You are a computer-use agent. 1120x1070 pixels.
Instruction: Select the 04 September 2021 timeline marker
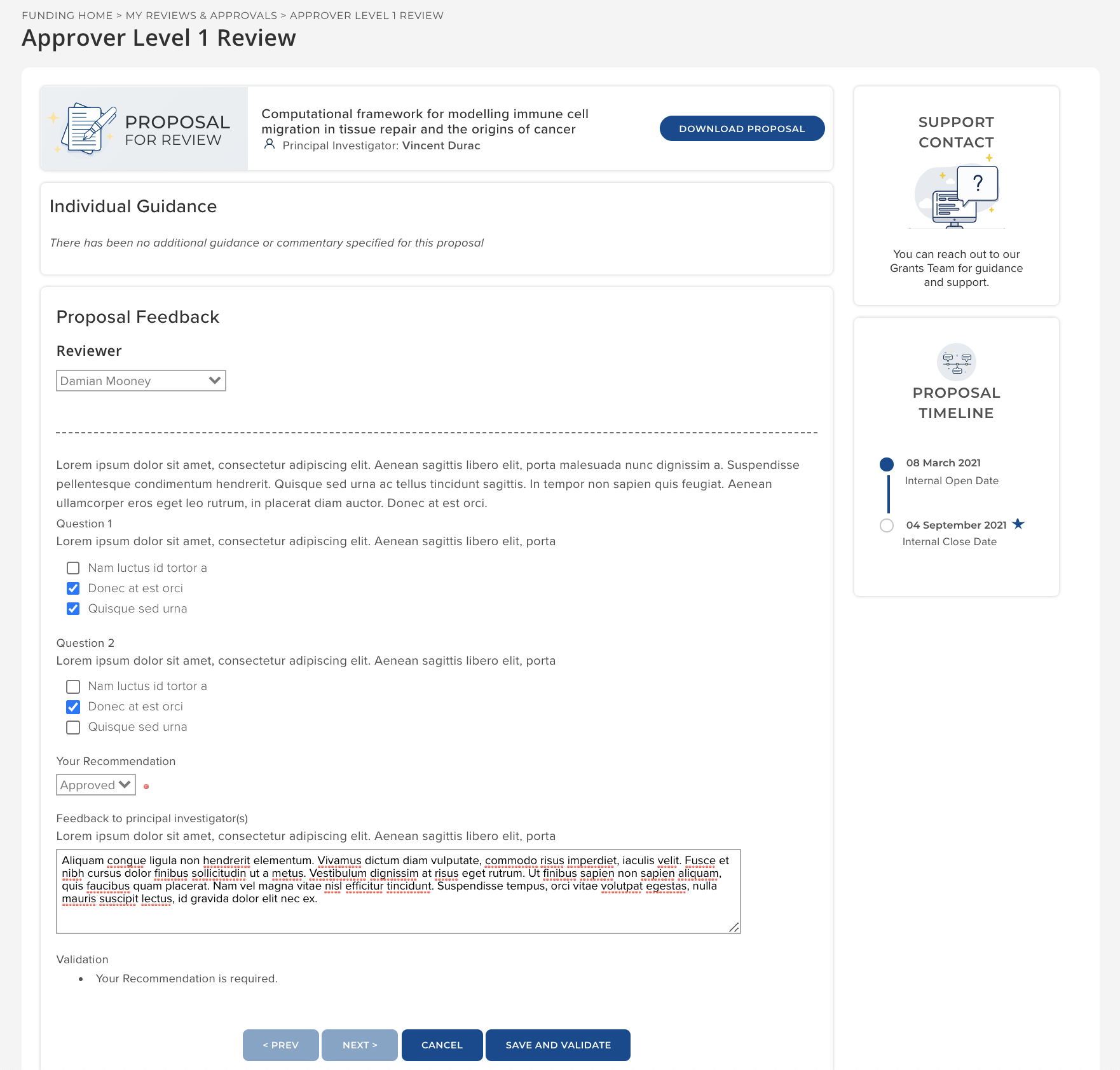point(887,525)
